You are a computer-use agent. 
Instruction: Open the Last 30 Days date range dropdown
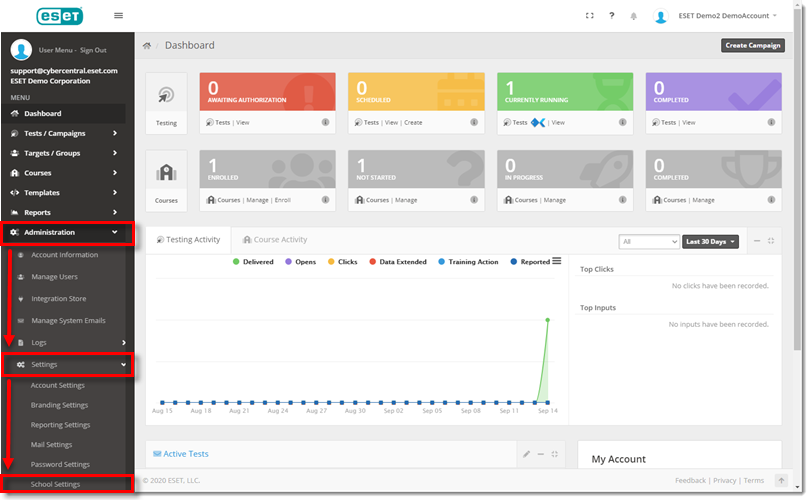point(710,241)
